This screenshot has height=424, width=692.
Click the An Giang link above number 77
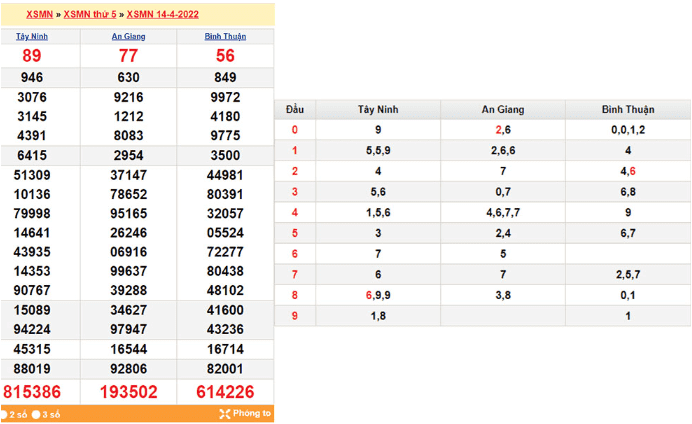pos(128,36)
